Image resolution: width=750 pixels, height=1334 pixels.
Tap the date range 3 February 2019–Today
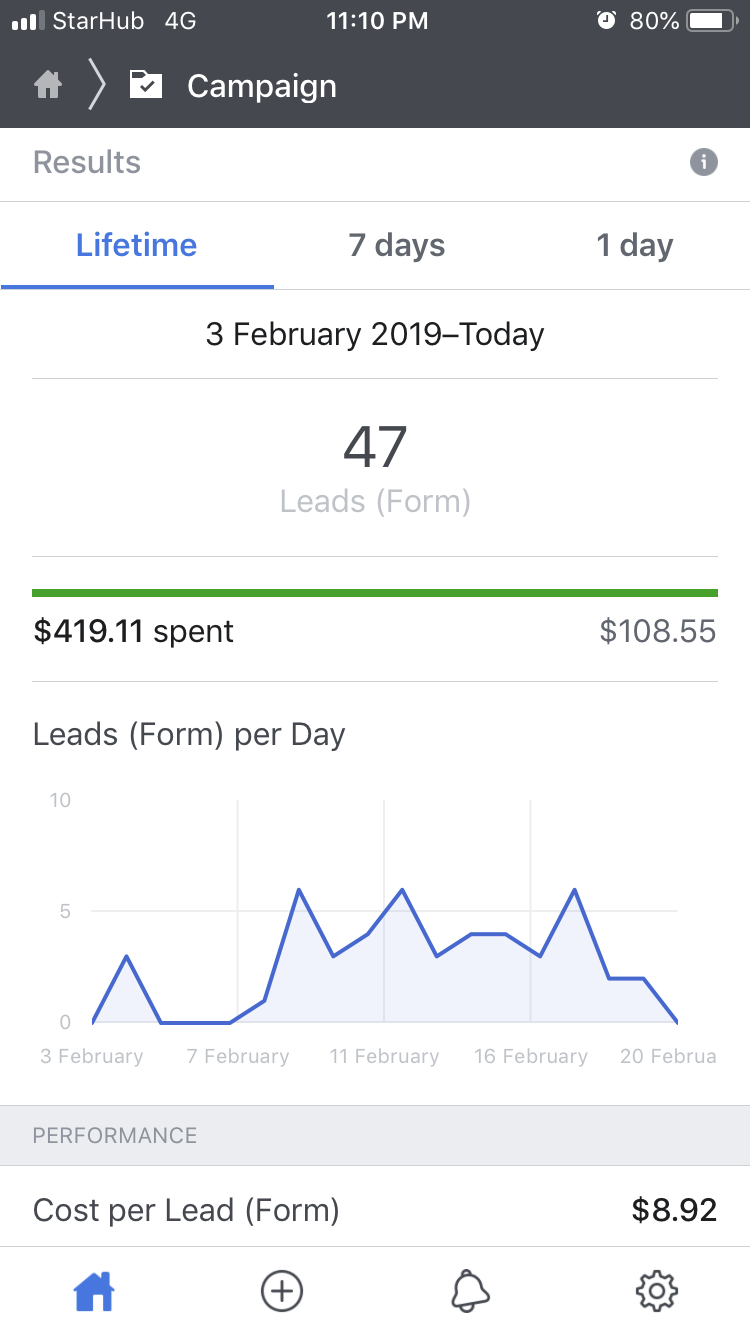pyautogui.click(x=375, y=334)
